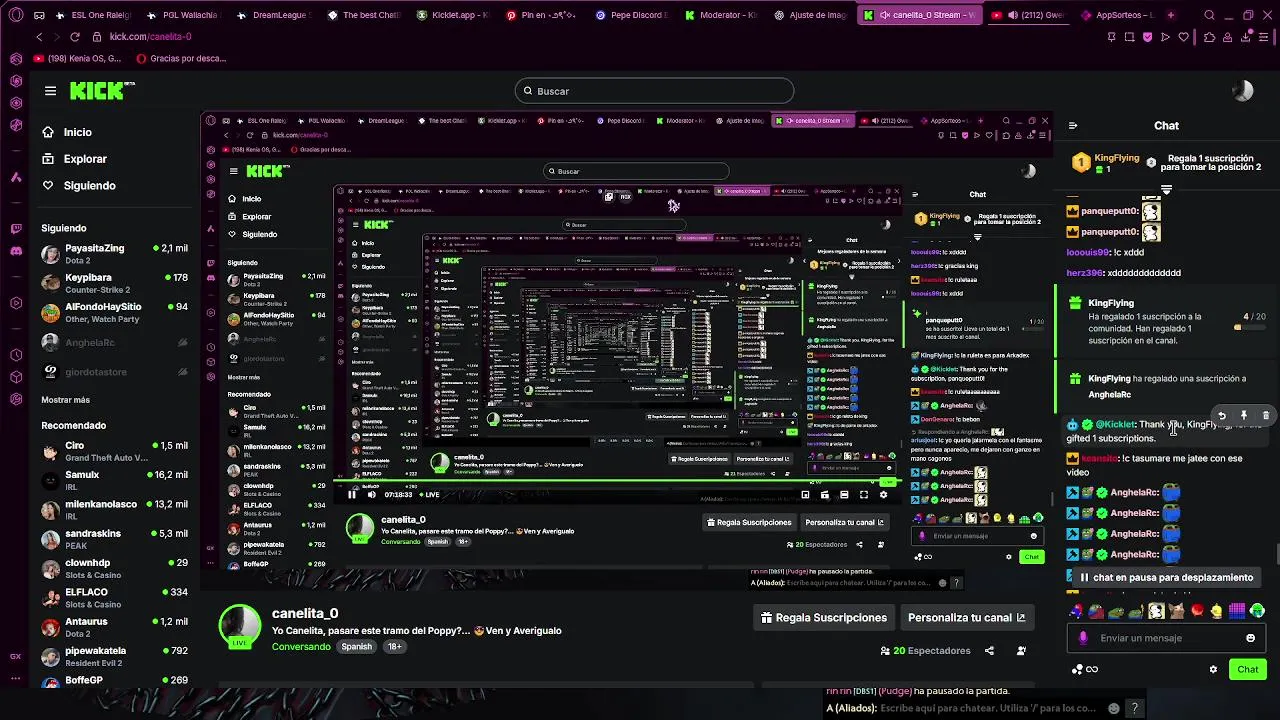Open ELFLACO channel in sidebar
Viewport: 1280px width, 720px height.
click(114, 597)
